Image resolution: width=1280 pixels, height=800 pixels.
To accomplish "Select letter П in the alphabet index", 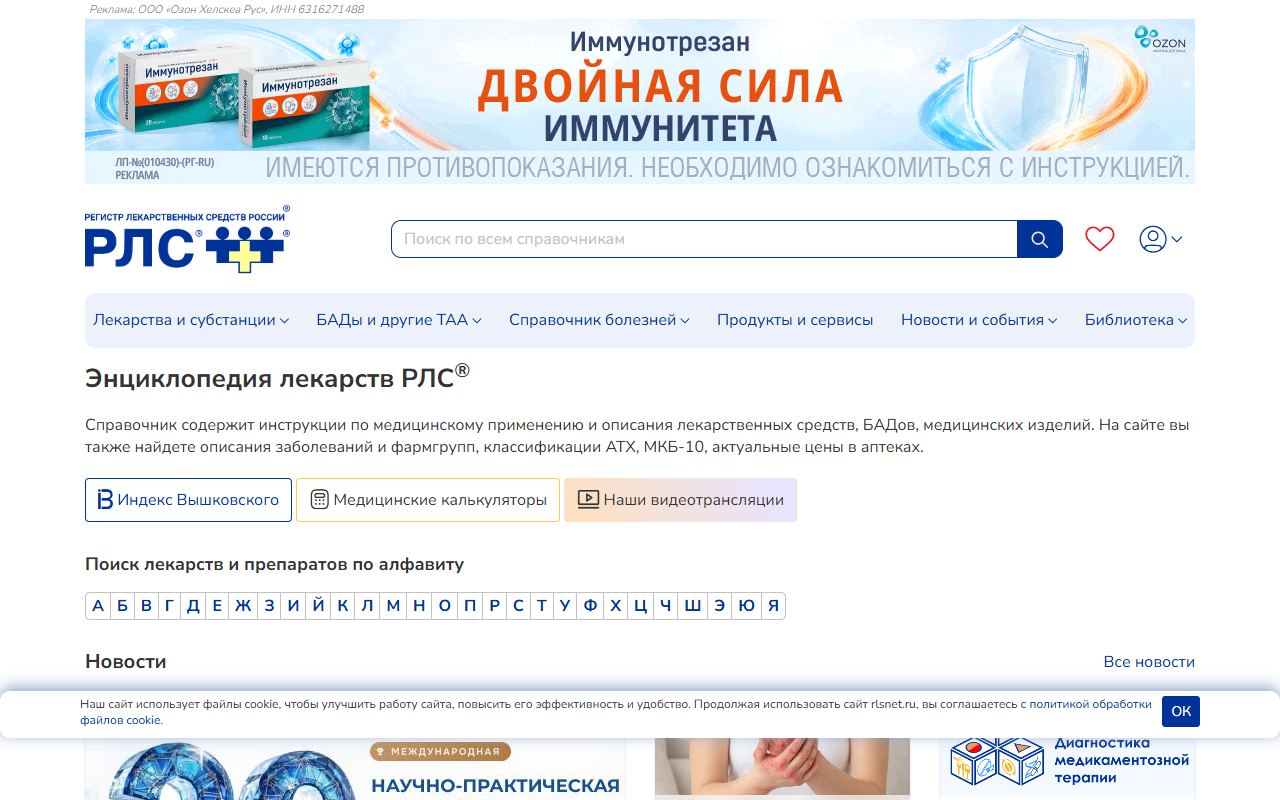I will point(469,606).
